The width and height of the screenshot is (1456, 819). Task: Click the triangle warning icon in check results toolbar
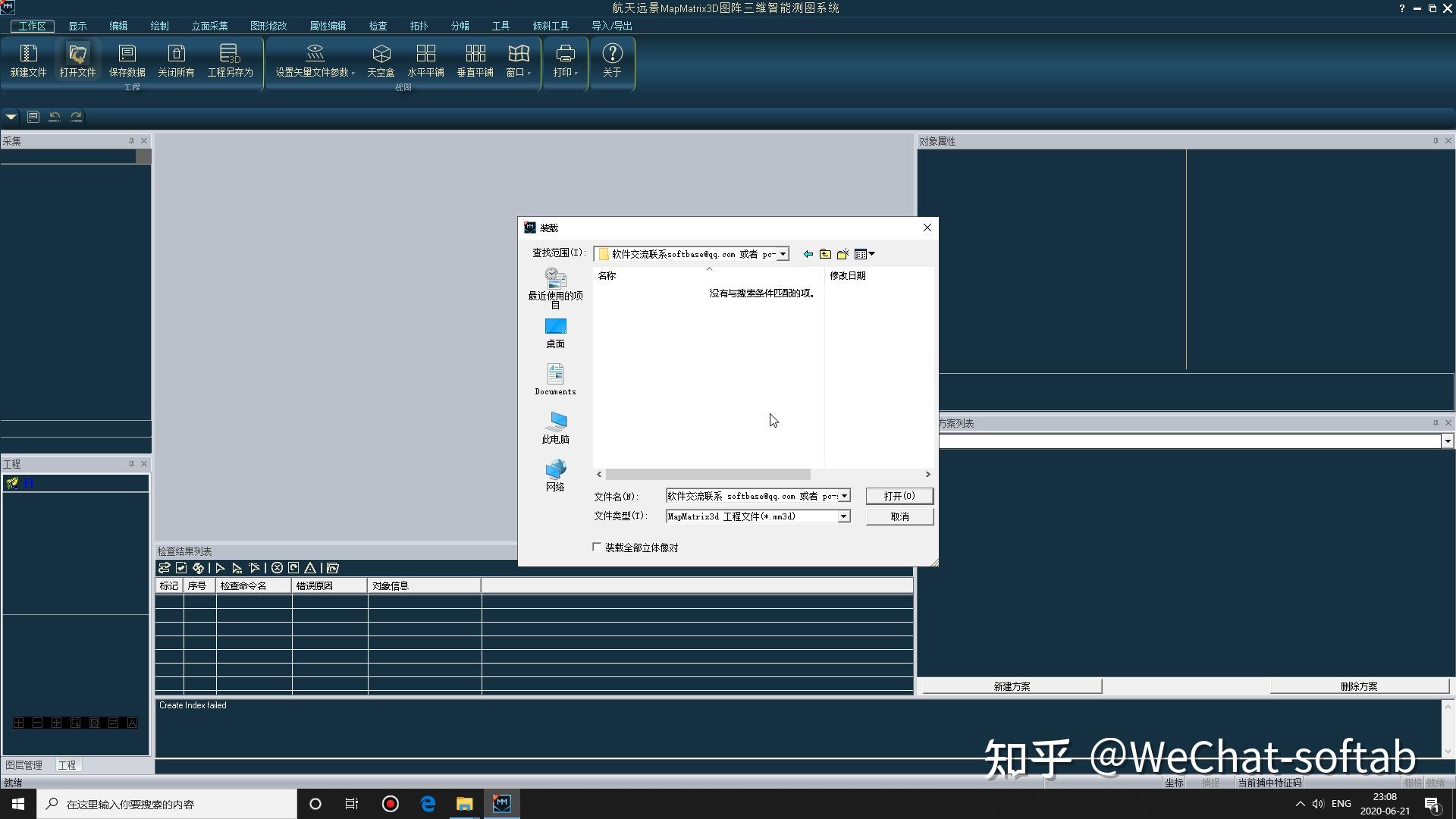tap(310, 568)
